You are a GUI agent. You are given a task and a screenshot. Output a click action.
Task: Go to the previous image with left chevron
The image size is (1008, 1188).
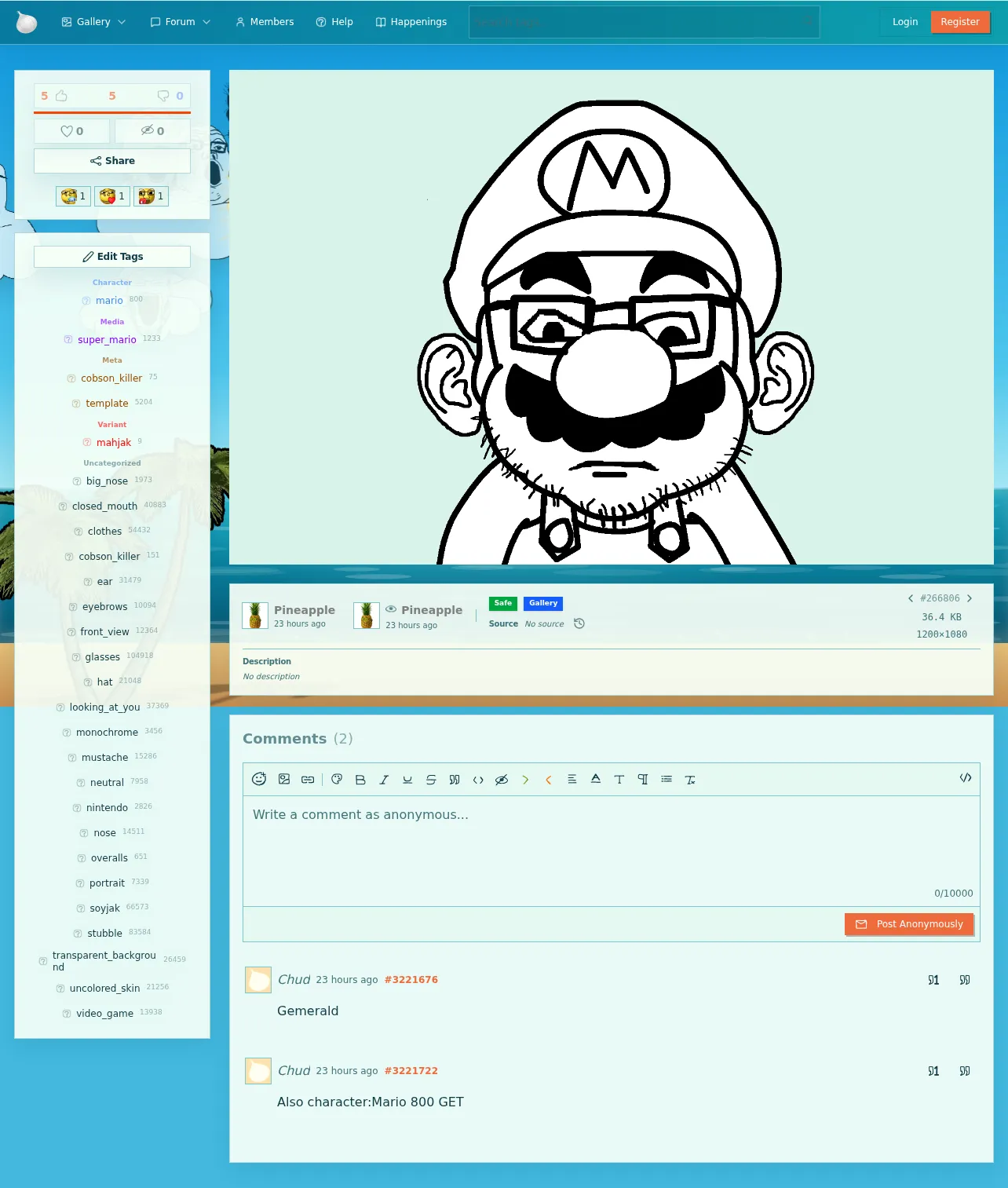[x=911, y=598]
